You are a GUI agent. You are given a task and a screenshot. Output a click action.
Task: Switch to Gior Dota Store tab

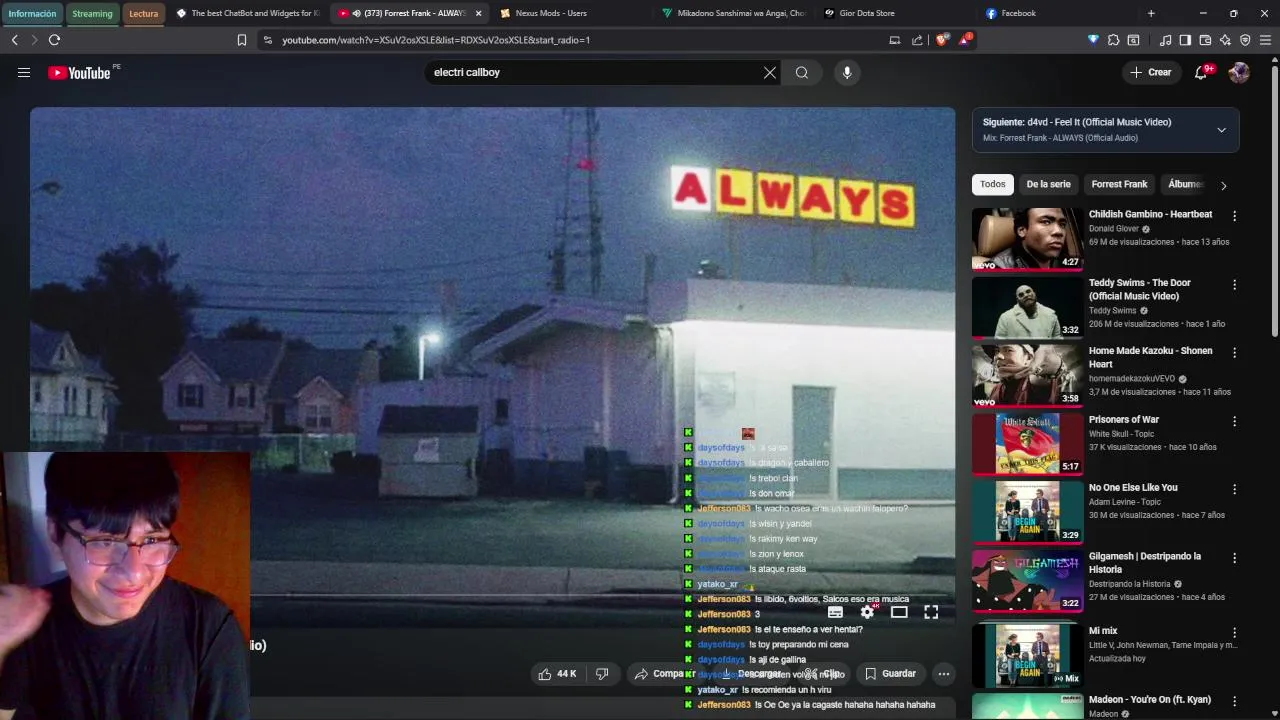click(895, 13)
